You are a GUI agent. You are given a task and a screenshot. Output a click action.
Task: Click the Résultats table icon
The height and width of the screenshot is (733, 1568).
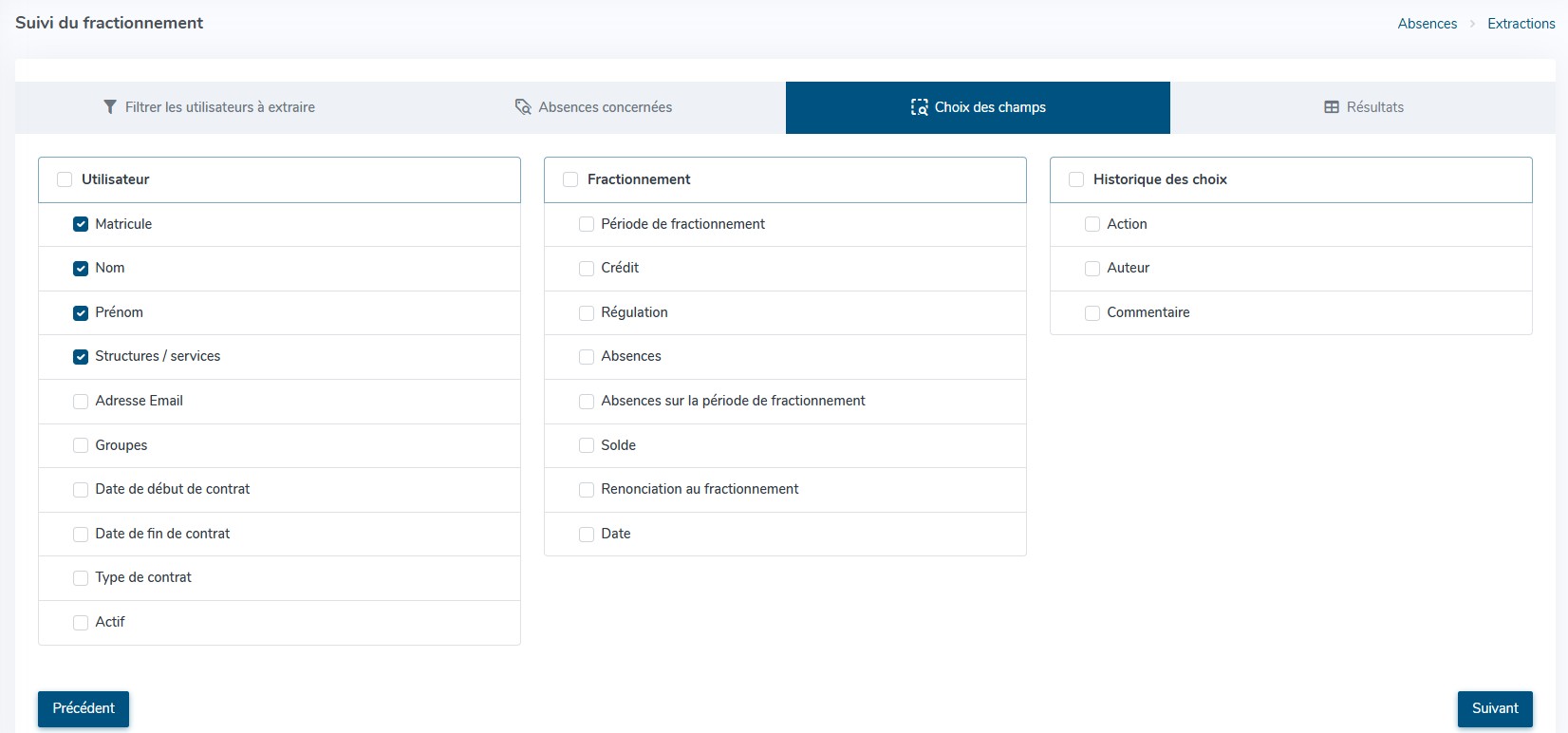tap(1332, 107)
